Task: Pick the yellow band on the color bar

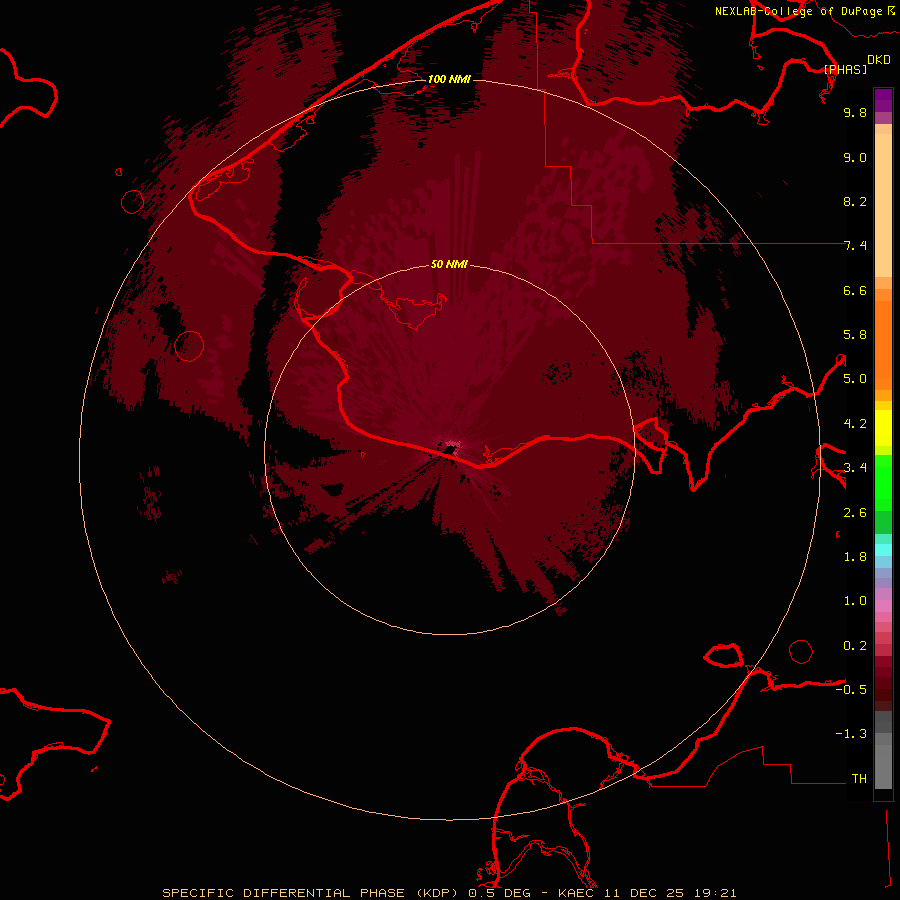Action: [883, 428]
